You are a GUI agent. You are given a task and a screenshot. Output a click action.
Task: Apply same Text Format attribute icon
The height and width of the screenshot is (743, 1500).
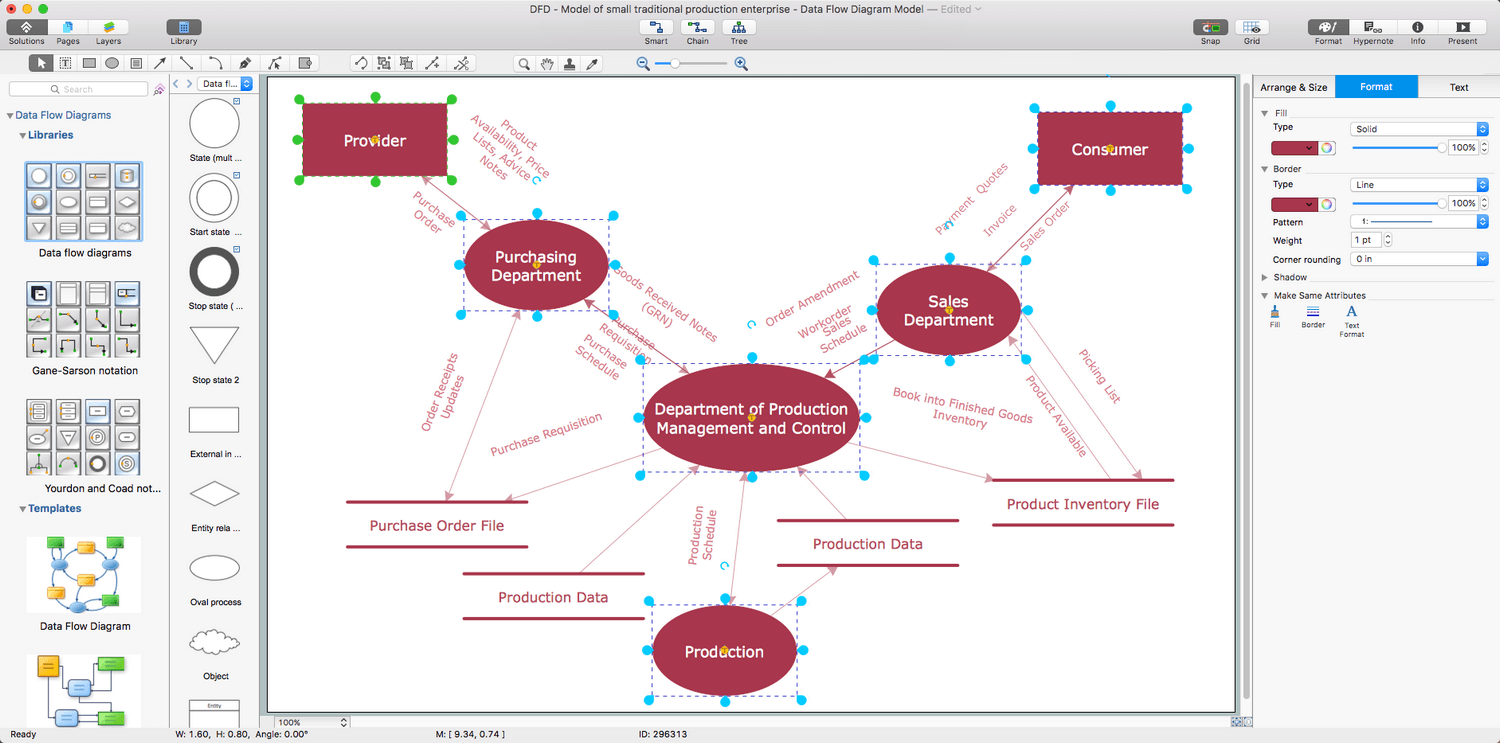click(x=1352, y=321)
